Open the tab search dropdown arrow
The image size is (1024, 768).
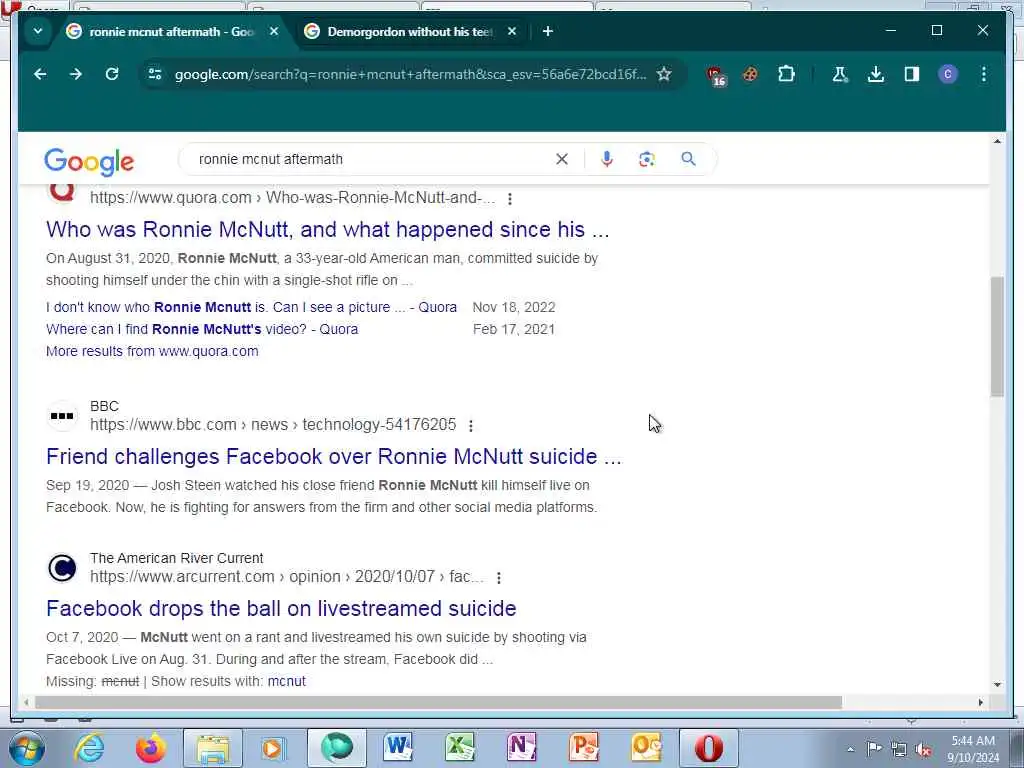[x=38, y=31]
